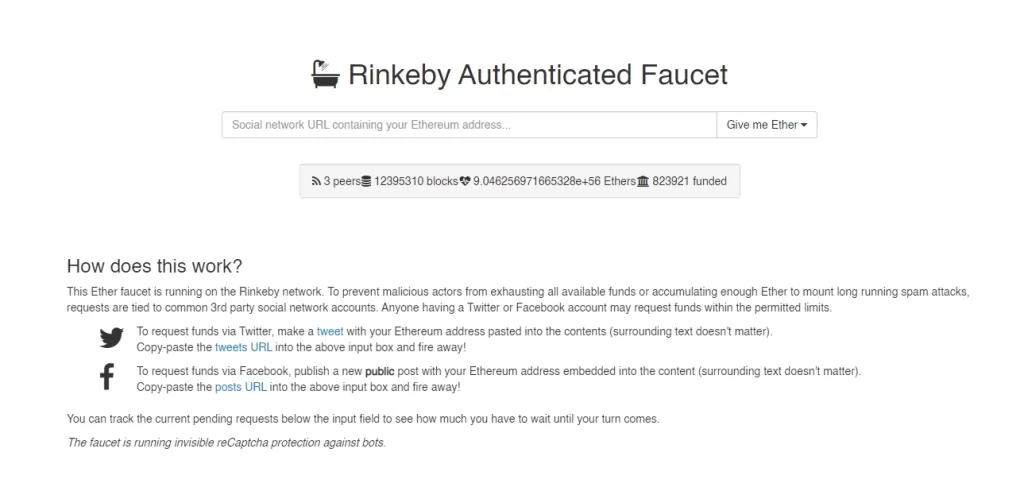Open the tweet link
The width and height of the screenshot is (1024, 495).
tap(330, 331)
